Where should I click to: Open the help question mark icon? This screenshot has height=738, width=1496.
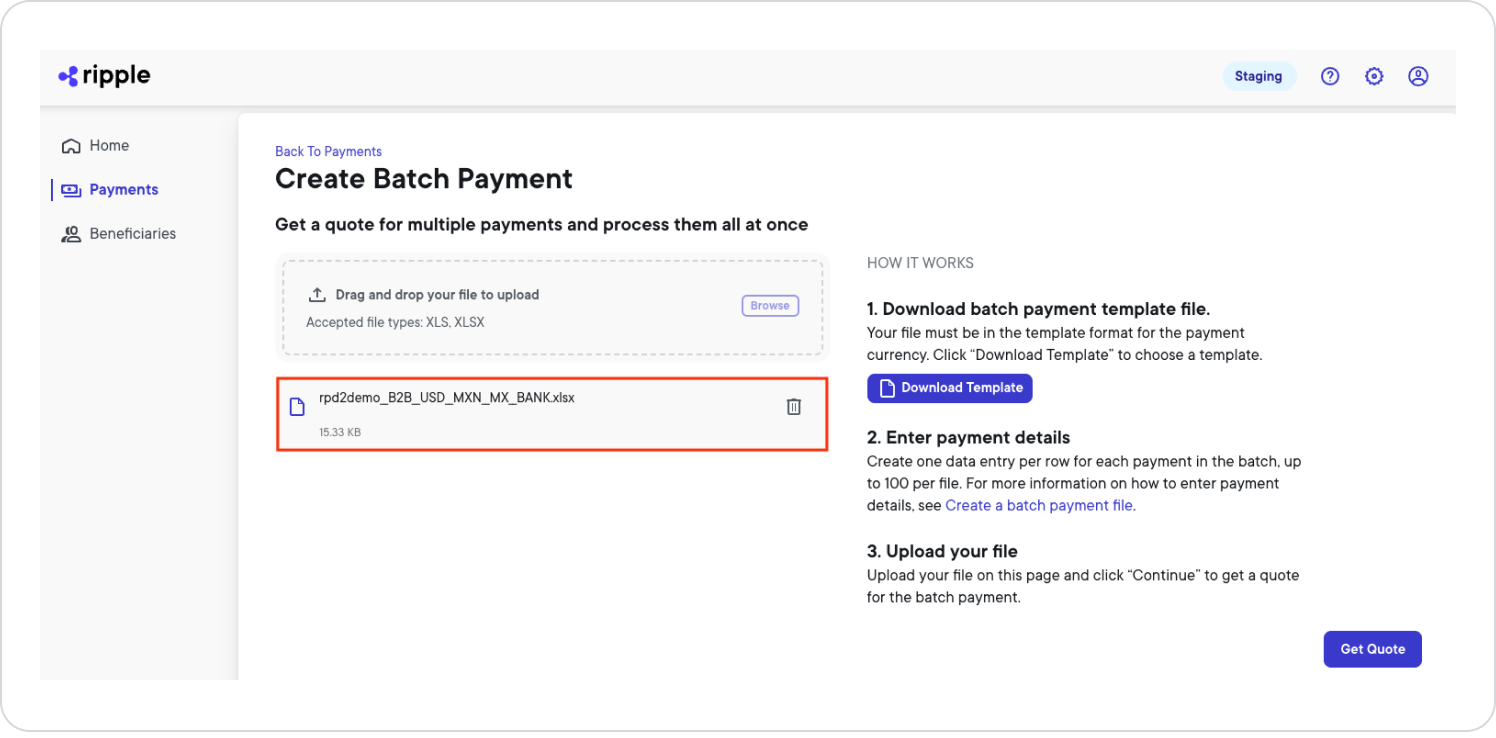1330,75
